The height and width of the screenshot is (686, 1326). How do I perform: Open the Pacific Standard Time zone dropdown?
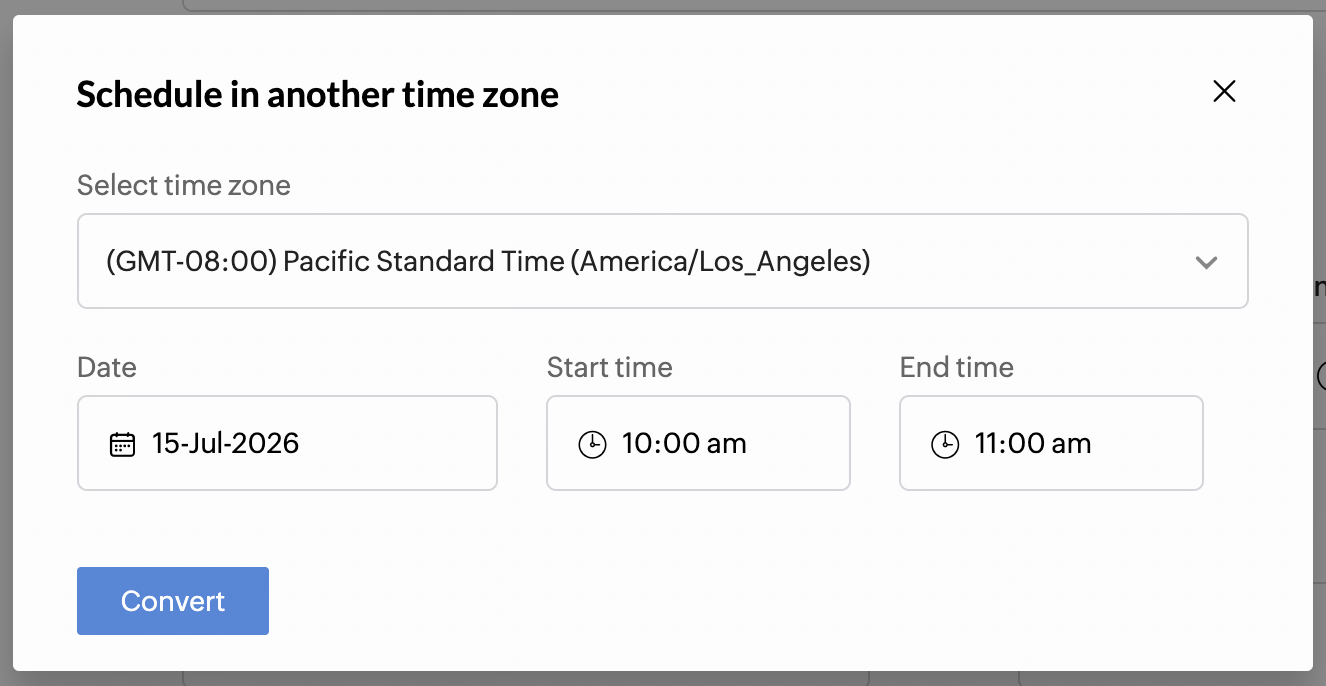coord(662,261)
